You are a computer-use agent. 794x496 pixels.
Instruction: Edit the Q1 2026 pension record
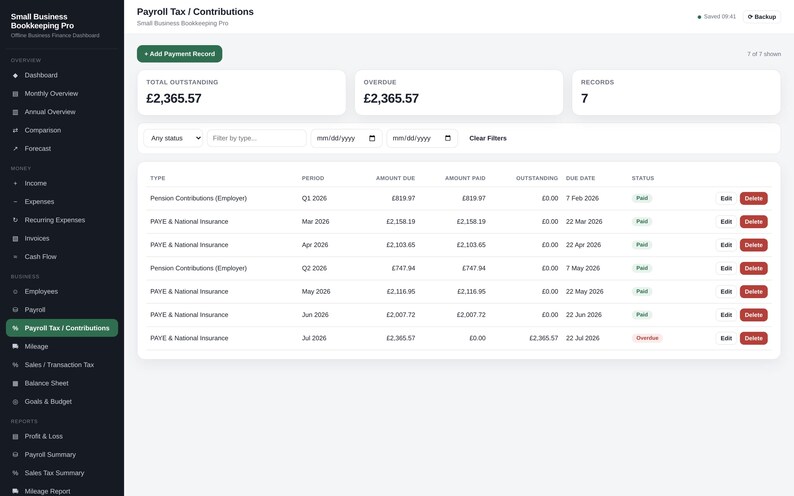click(x=726, y=198)
